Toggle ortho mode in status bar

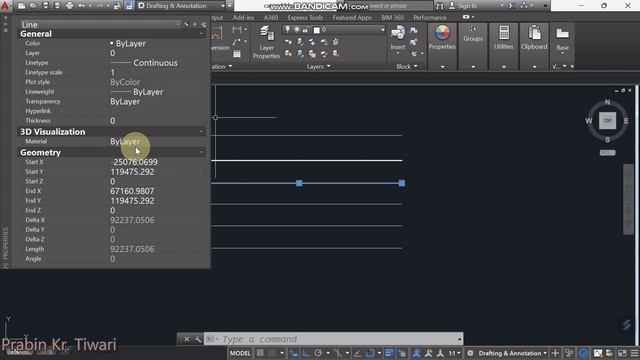(x=306, y=353)
